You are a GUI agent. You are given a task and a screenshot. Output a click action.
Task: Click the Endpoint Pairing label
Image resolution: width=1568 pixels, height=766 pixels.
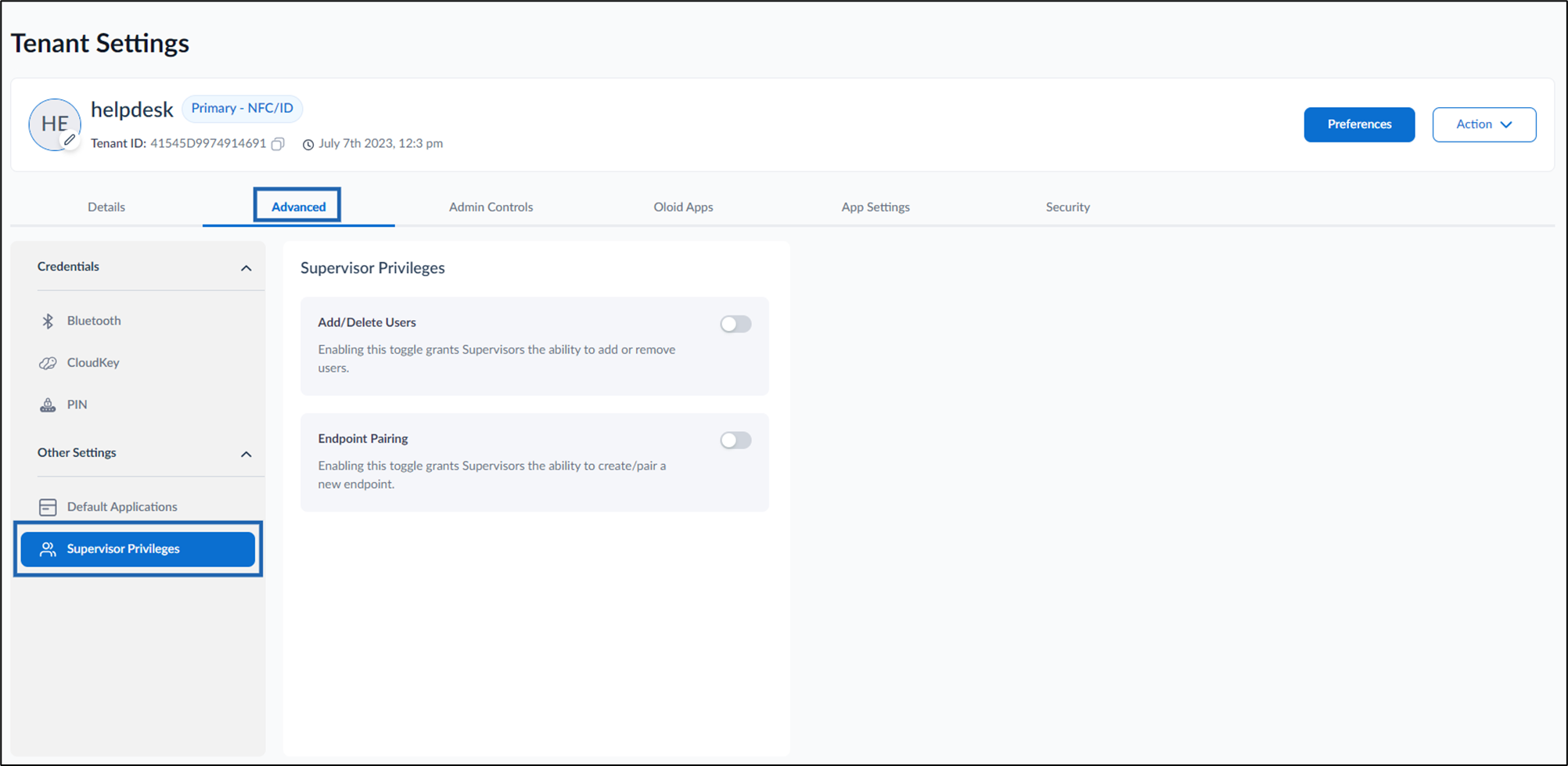pos(363,439)
